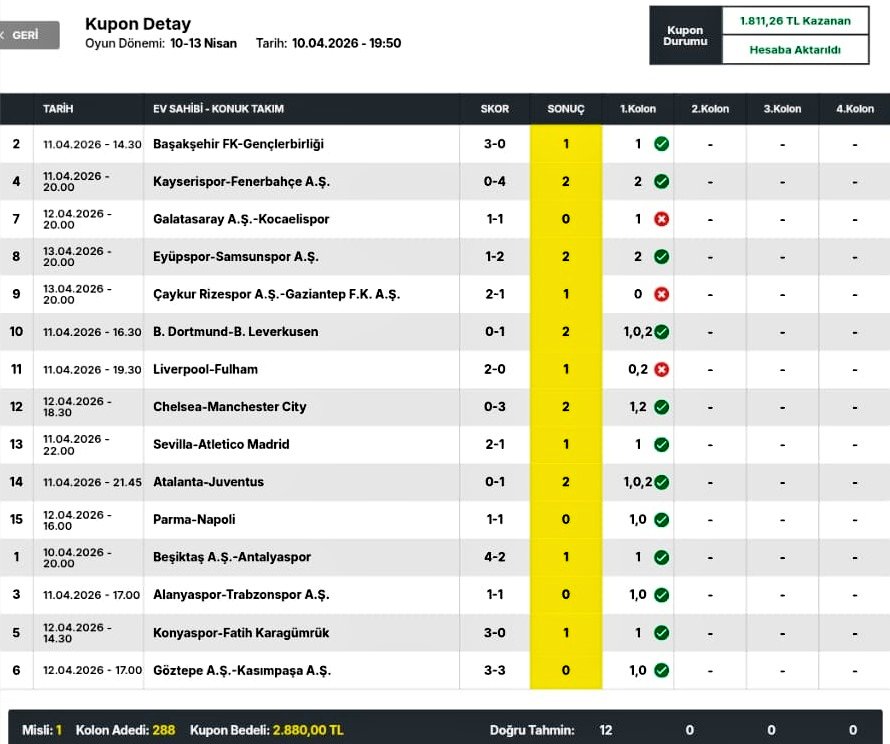Click the green check icon for Sevilla-Atletico Madrid

661,444
